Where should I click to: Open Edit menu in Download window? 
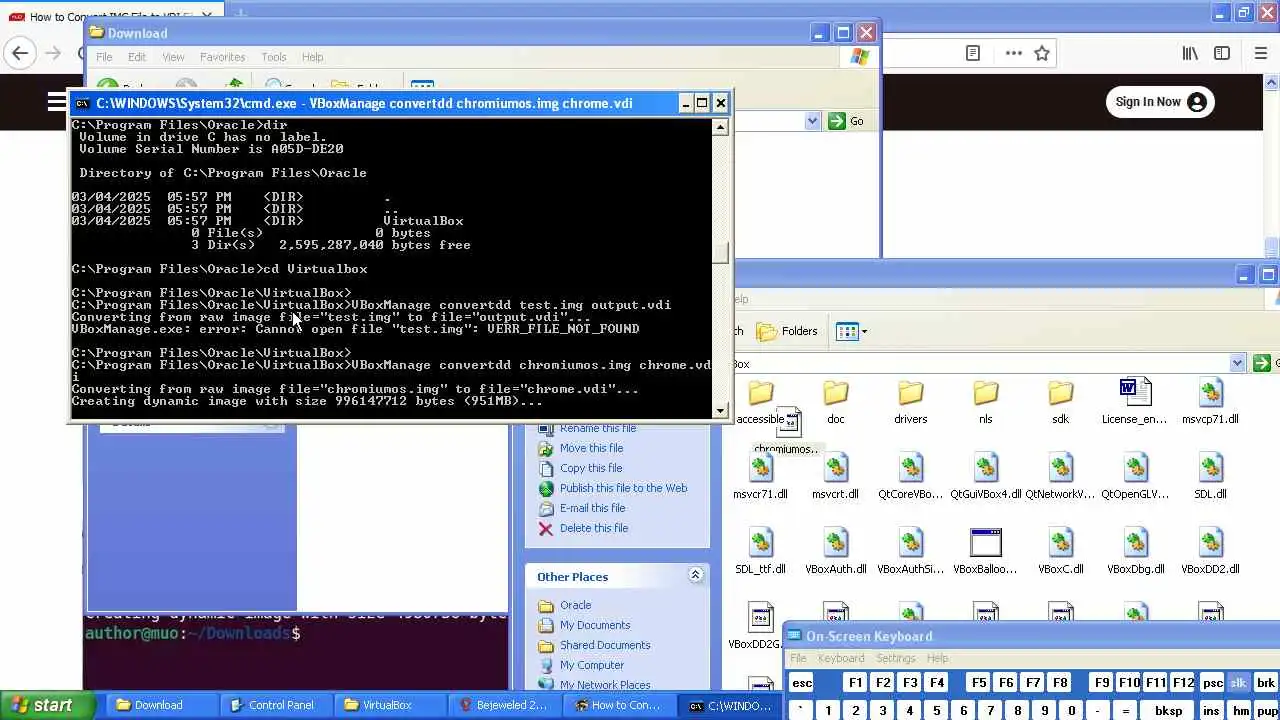137,57
